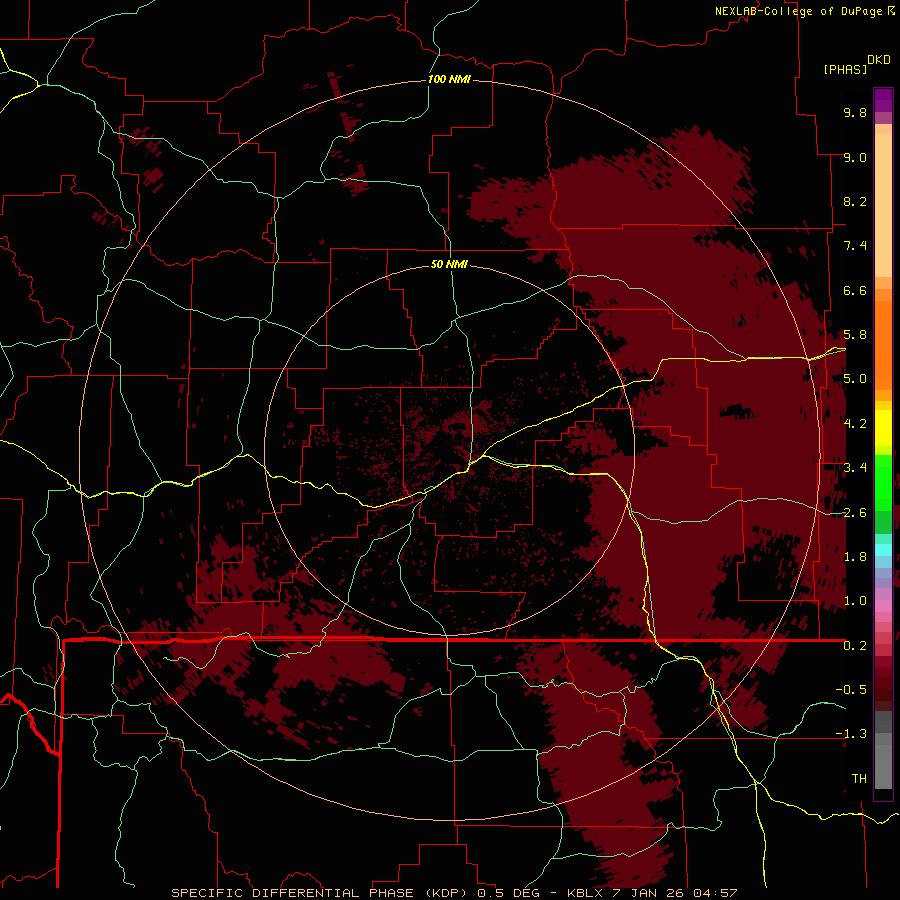Click the 6.6 legend value
The height and width of the screenshot is (900, 900).
[855, 290]
